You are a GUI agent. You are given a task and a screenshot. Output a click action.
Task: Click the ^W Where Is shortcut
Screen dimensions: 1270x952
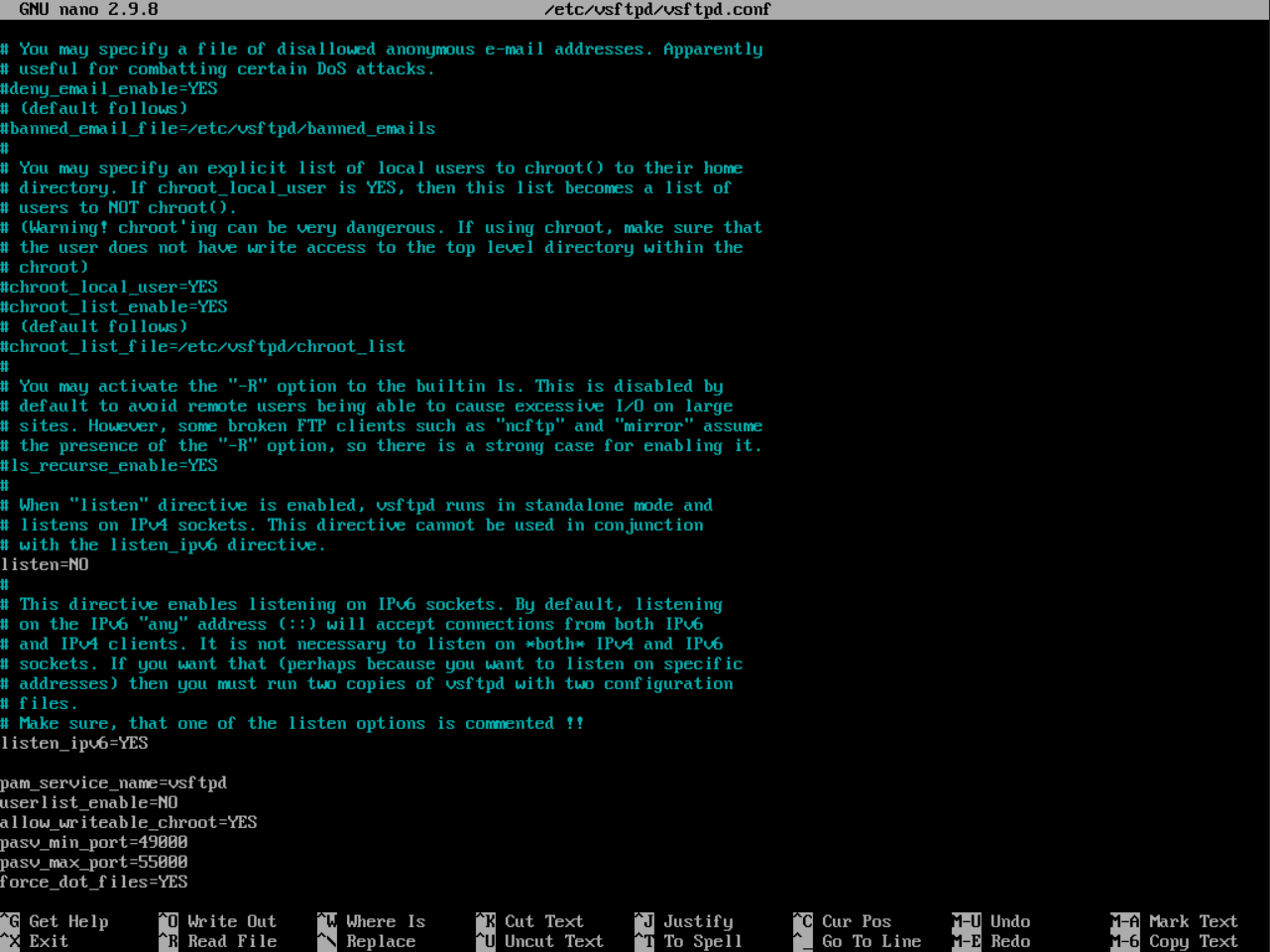[372, 921]
